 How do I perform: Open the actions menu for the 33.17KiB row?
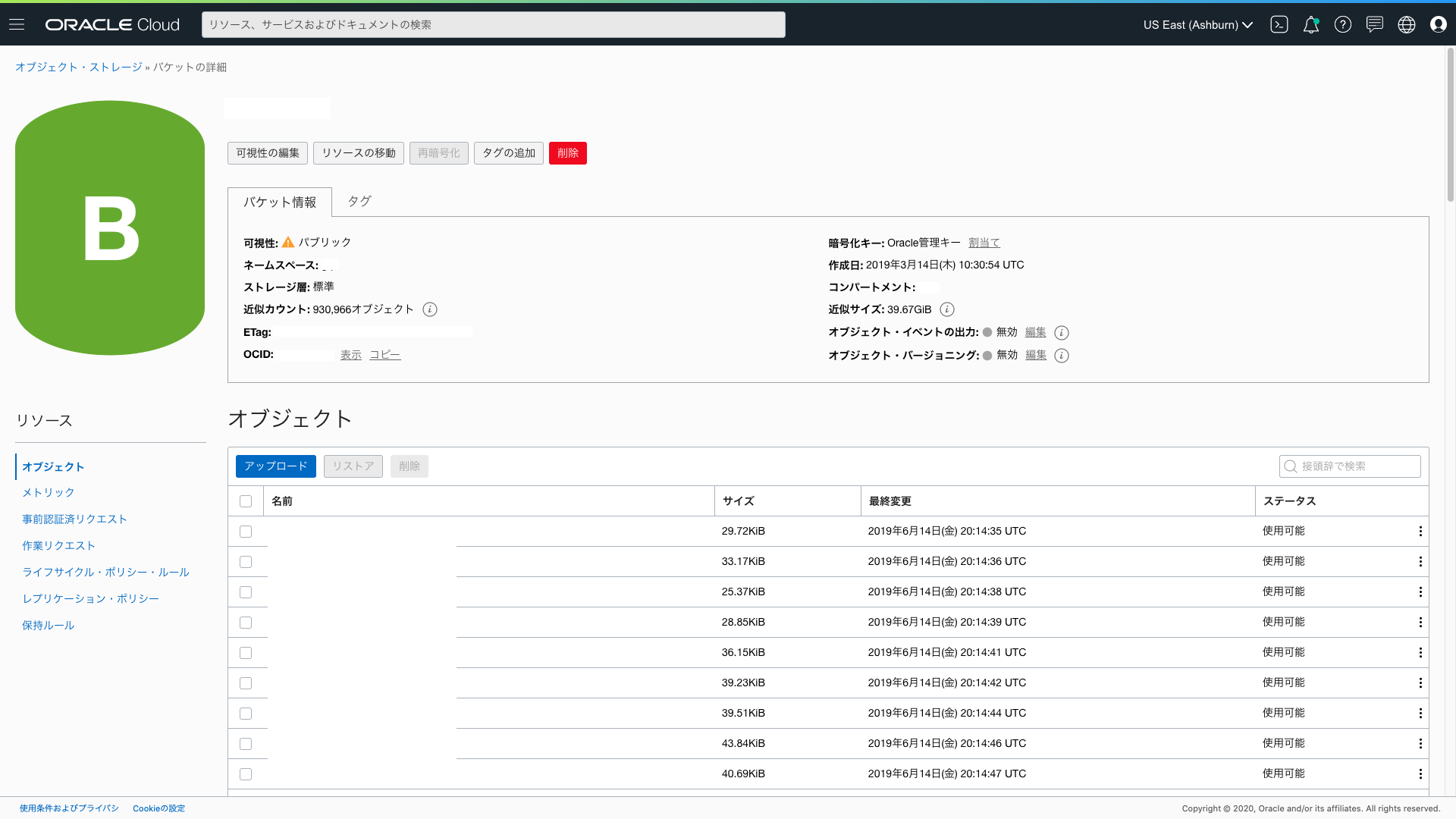pos(1420,562)
